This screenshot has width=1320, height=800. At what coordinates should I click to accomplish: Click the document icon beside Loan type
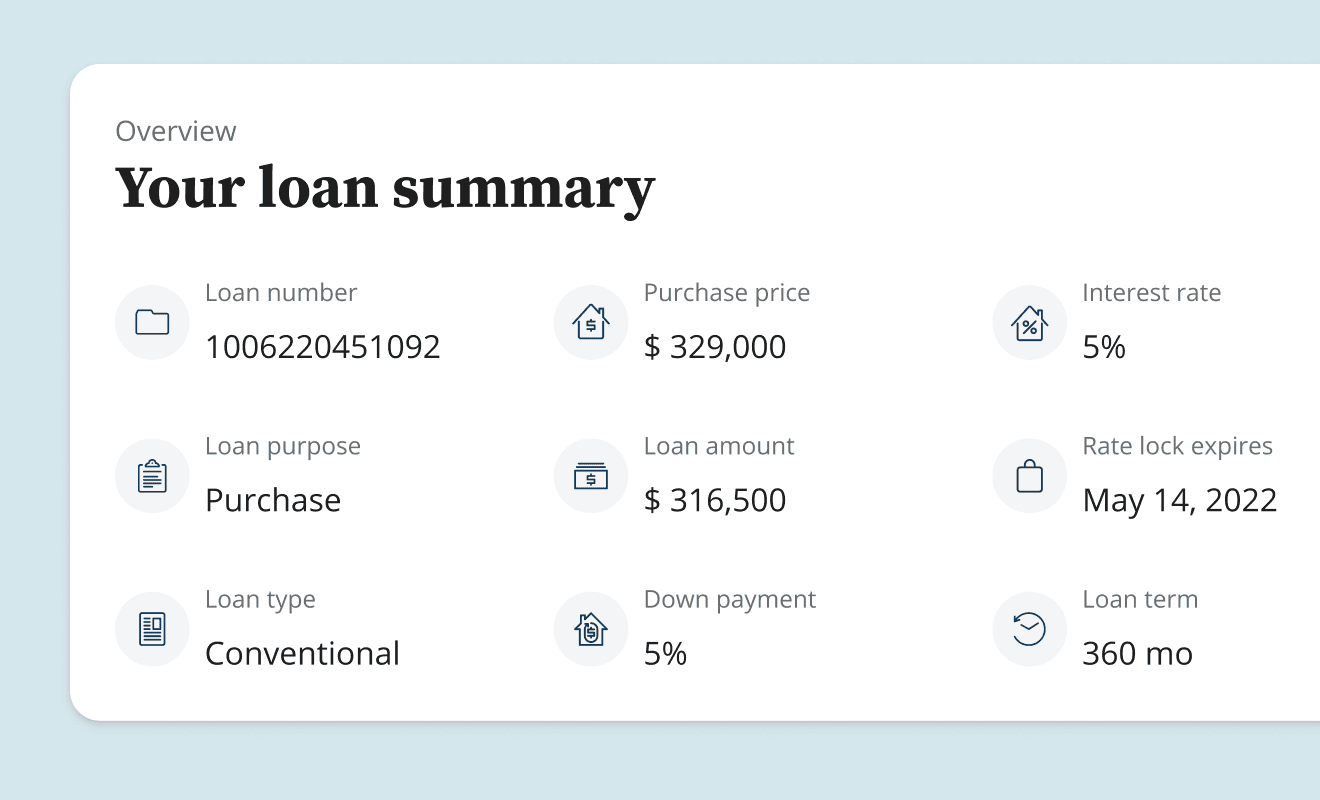click(x=152, y=629)
